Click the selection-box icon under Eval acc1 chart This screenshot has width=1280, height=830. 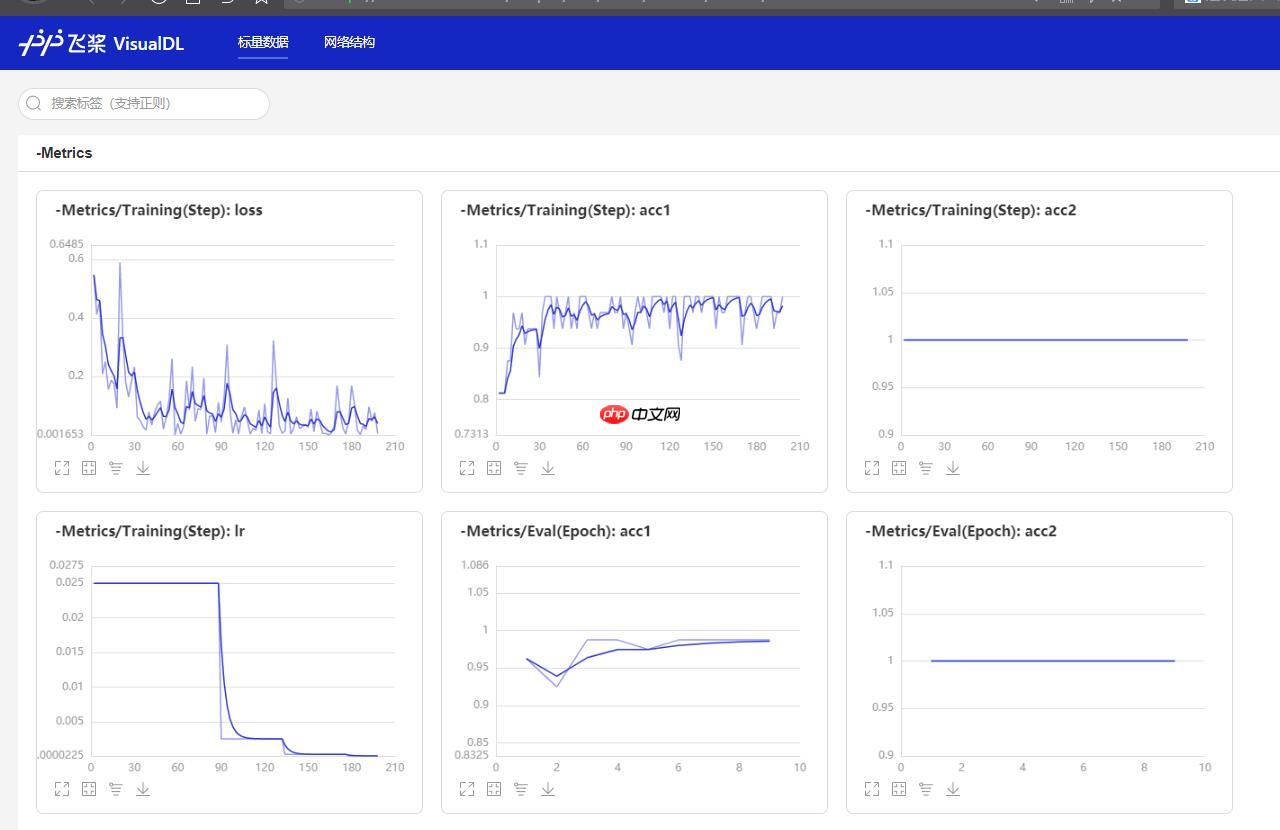tap(494, 789)
